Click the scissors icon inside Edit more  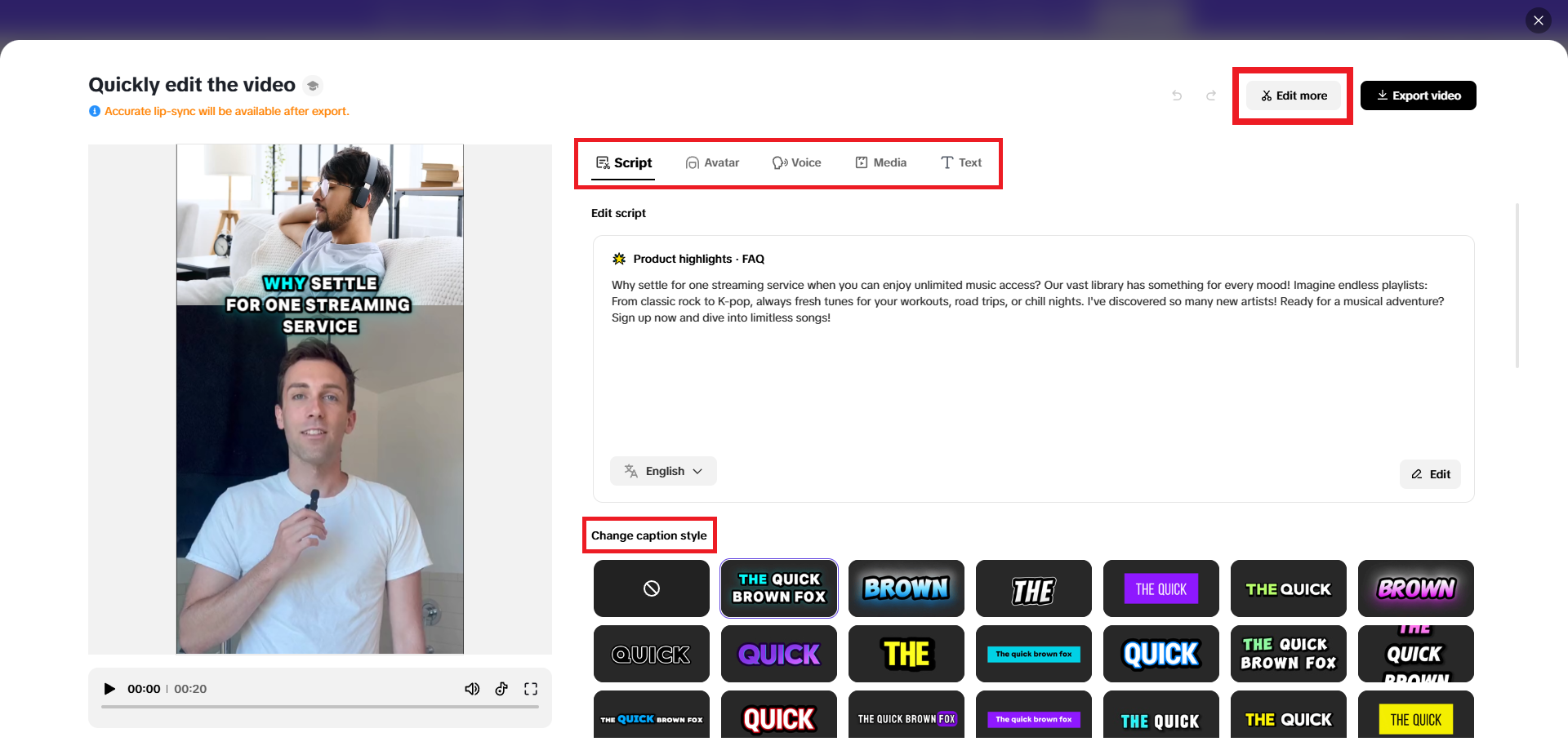[1266, 95]
